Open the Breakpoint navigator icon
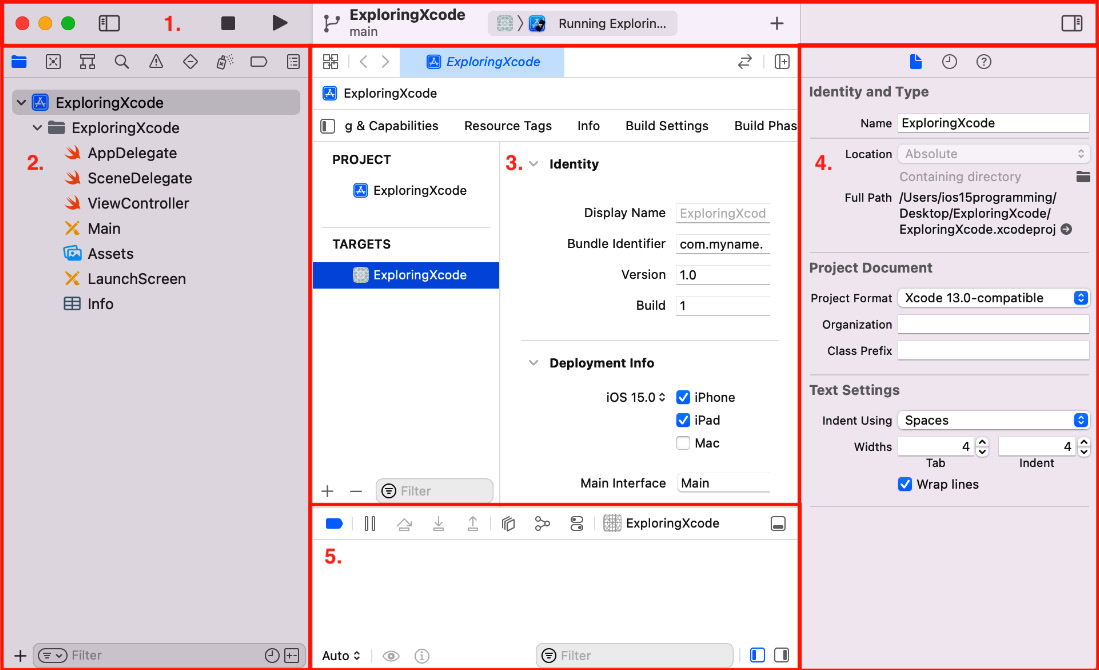The height and width of the screenshot is (670, 1099). click(259, 62)
